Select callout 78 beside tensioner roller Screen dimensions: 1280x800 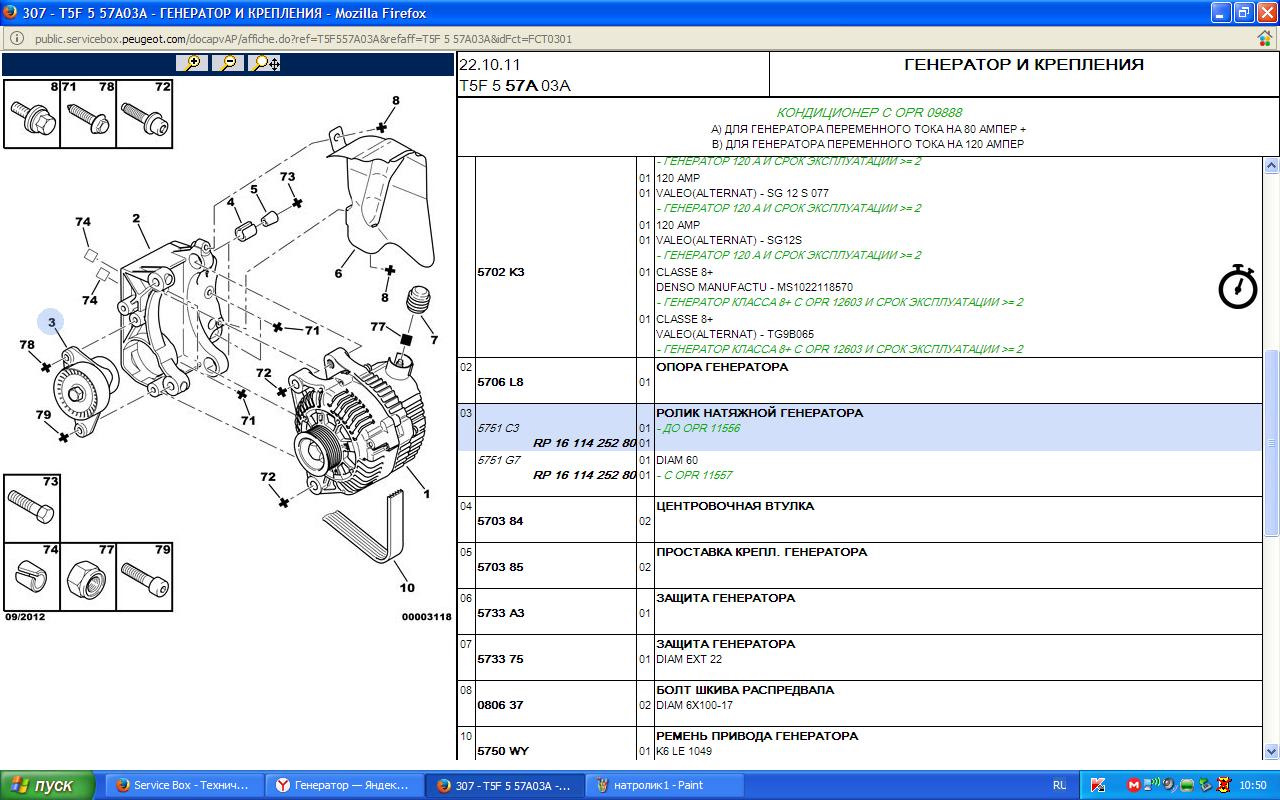(x=27, y=345)
